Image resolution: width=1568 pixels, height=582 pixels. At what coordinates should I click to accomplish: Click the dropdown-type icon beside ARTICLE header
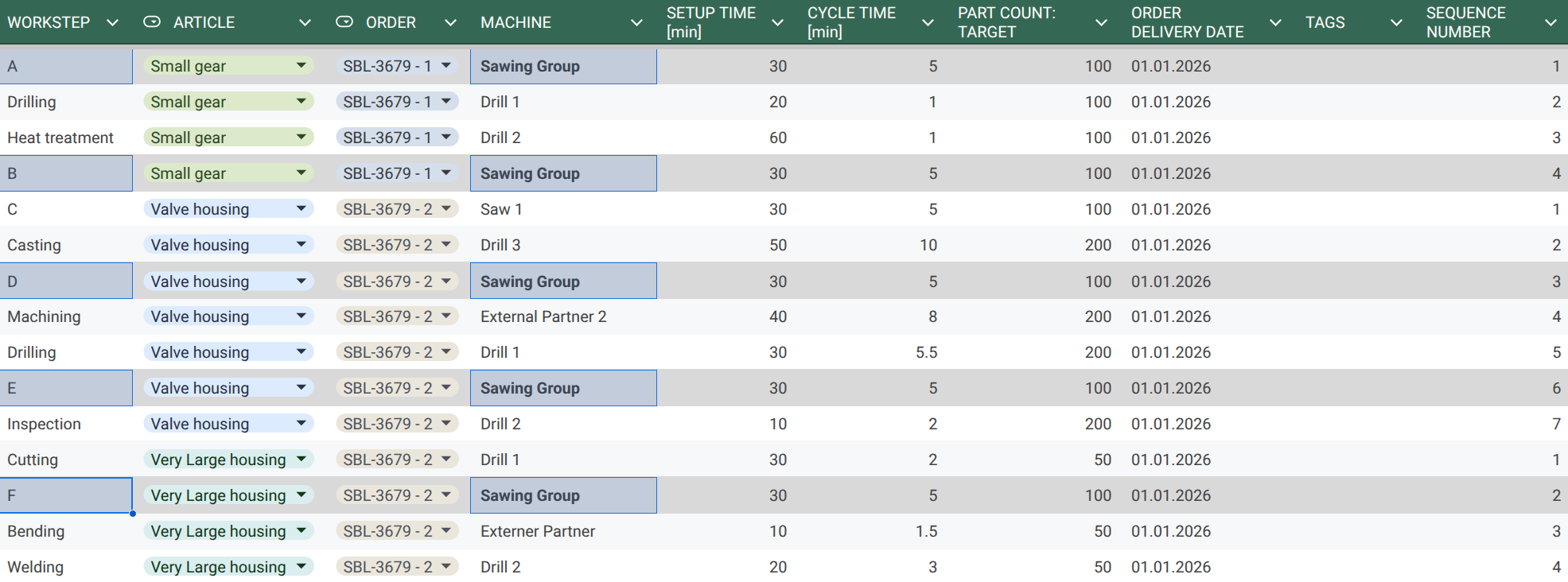coord(152,22)
